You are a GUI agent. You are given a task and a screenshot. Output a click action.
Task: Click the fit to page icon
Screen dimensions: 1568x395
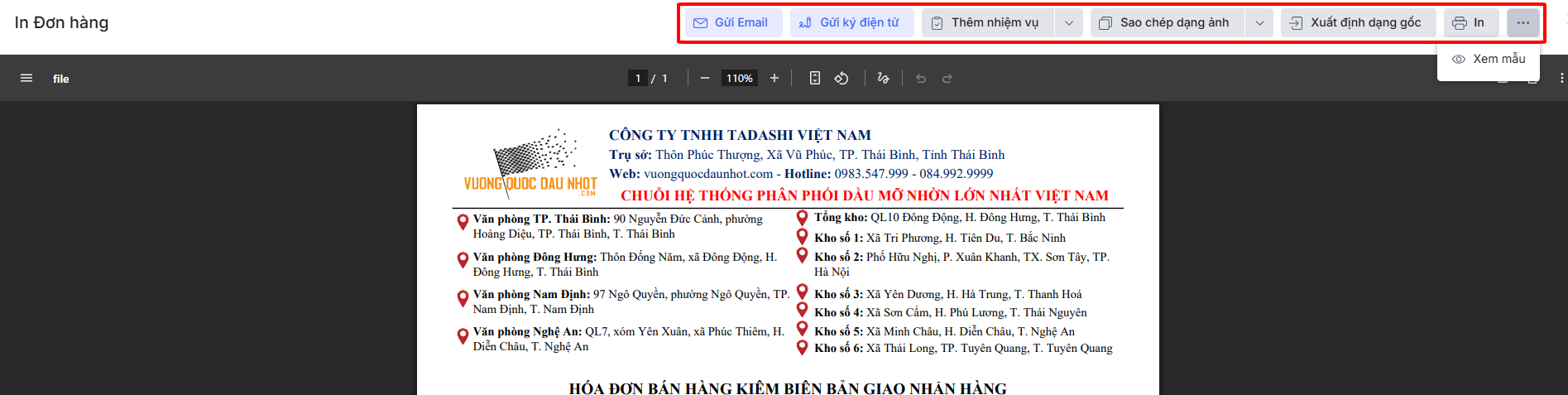[x=815, y=79]
